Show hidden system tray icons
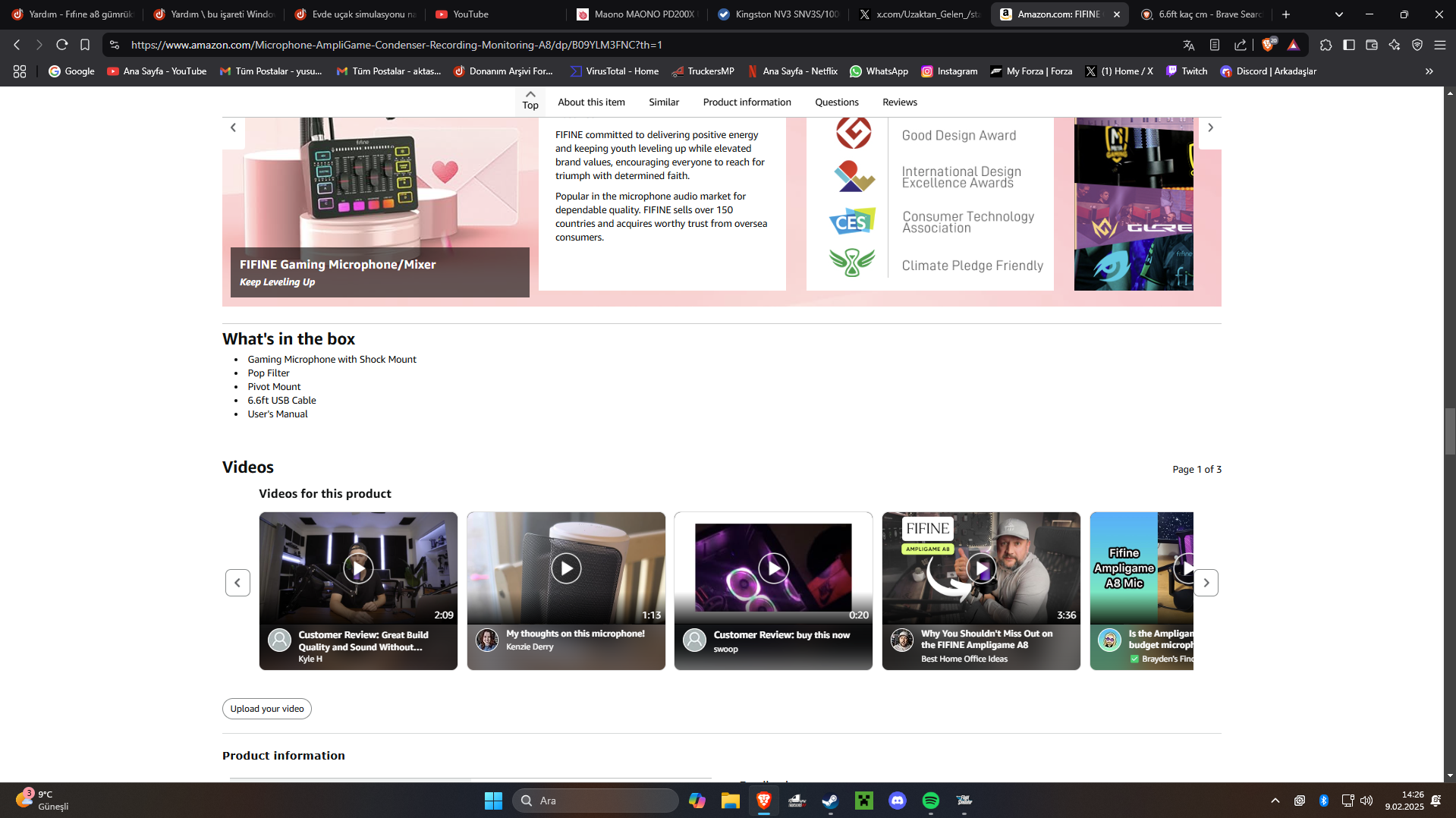 (x=1275, y=801)
